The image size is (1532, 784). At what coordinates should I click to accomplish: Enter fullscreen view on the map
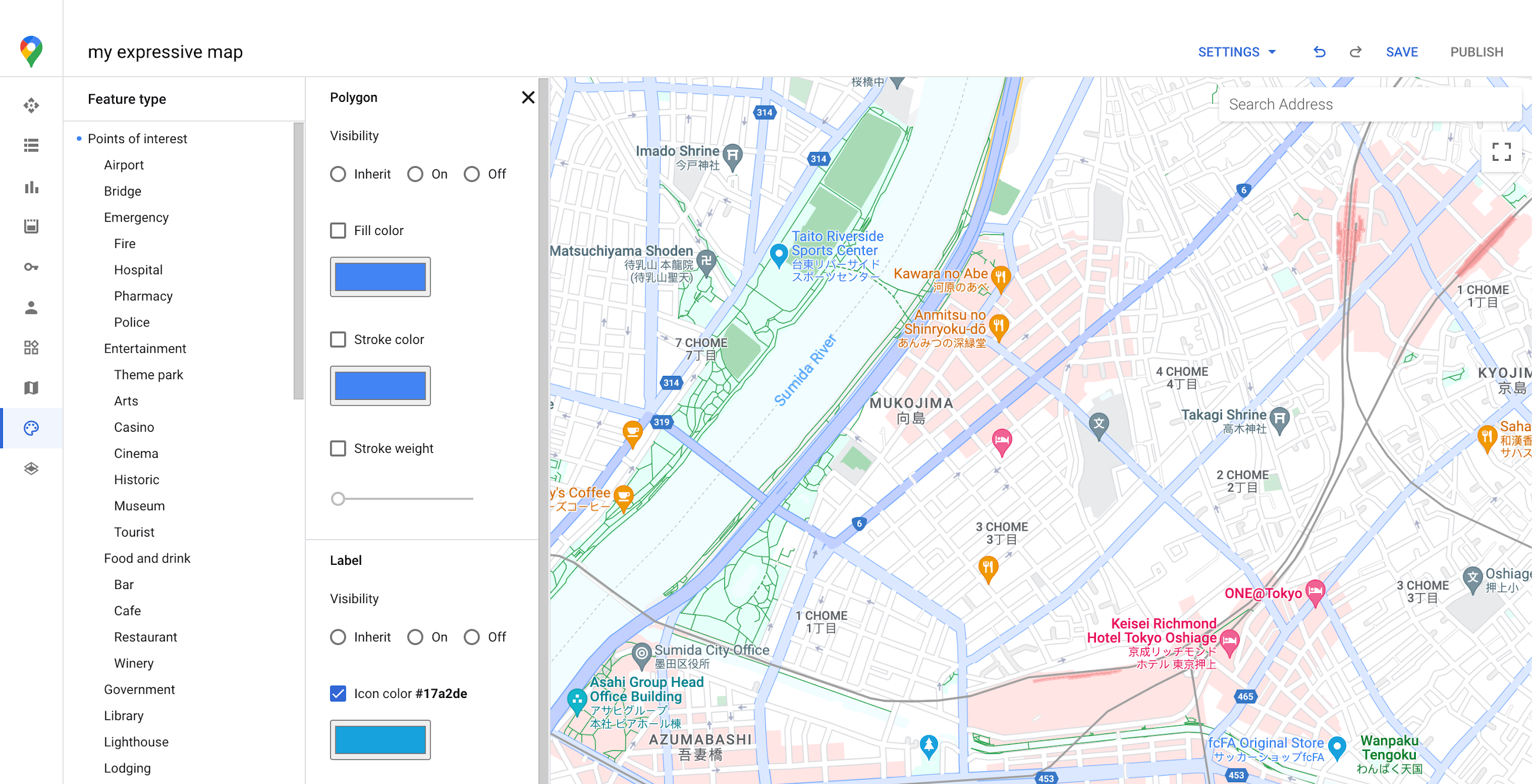[x=1503, y=153]
